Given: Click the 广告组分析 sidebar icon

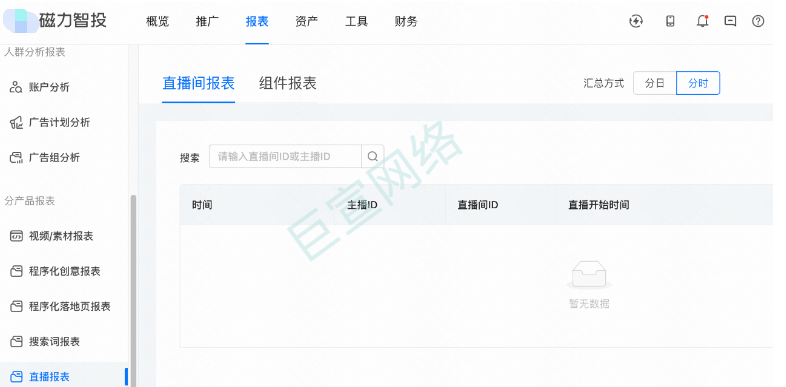Looking at the screenshot, I should click(x=16, y=157).
